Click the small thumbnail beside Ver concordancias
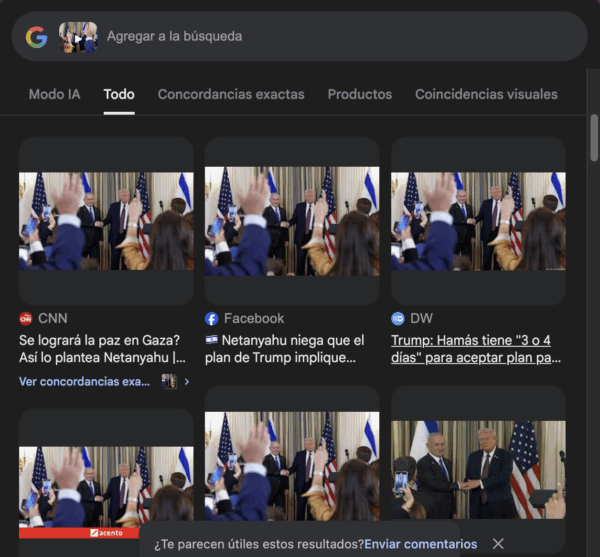The height and width of the screenshot is (557, 600). point(169,381)
